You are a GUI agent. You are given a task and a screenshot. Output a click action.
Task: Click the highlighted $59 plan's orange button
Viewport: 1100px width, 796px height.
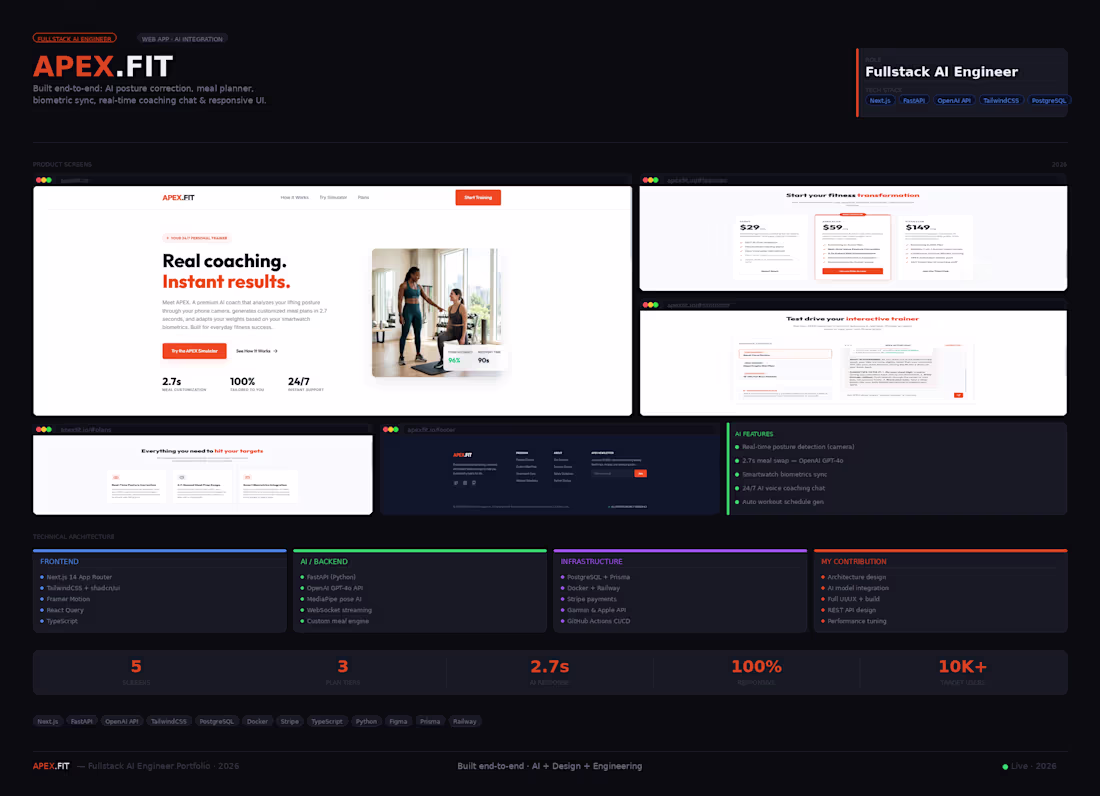pos(852,271)
